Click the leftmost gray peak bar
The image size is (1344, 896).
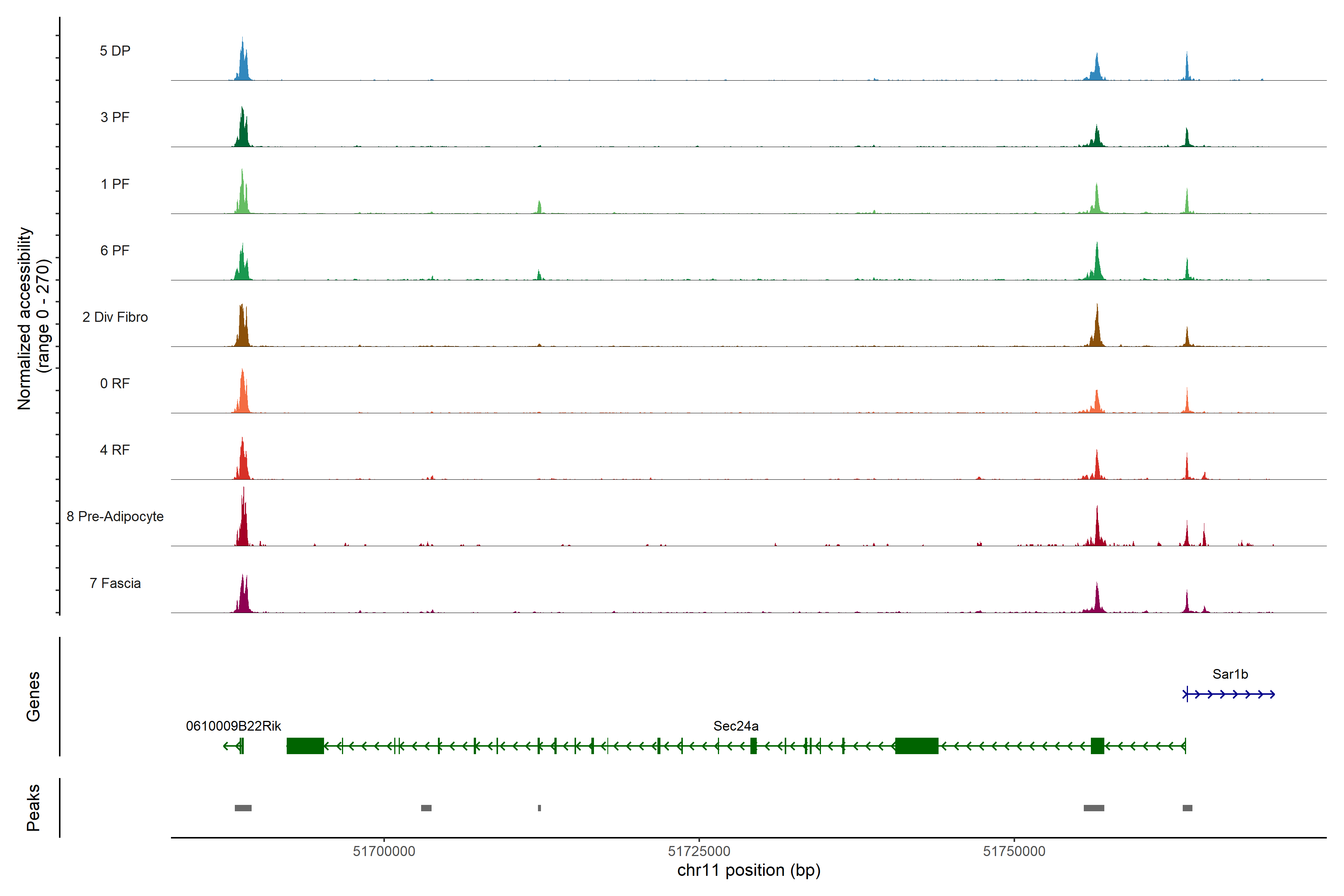pyautogui.click(x=243, y=808)
